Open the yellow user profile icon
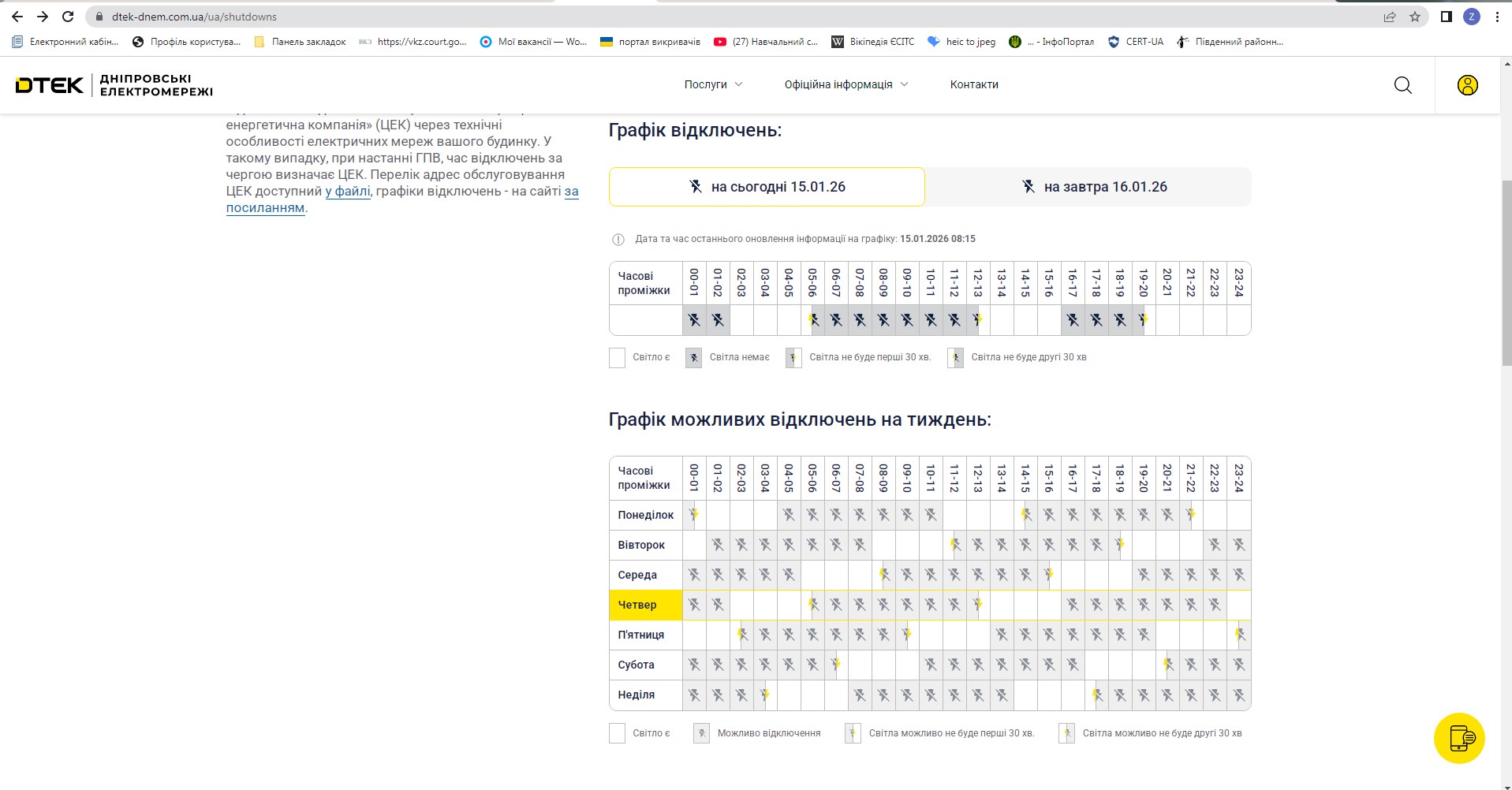Screen dimensions: 1512x790 click(1467, 85)
